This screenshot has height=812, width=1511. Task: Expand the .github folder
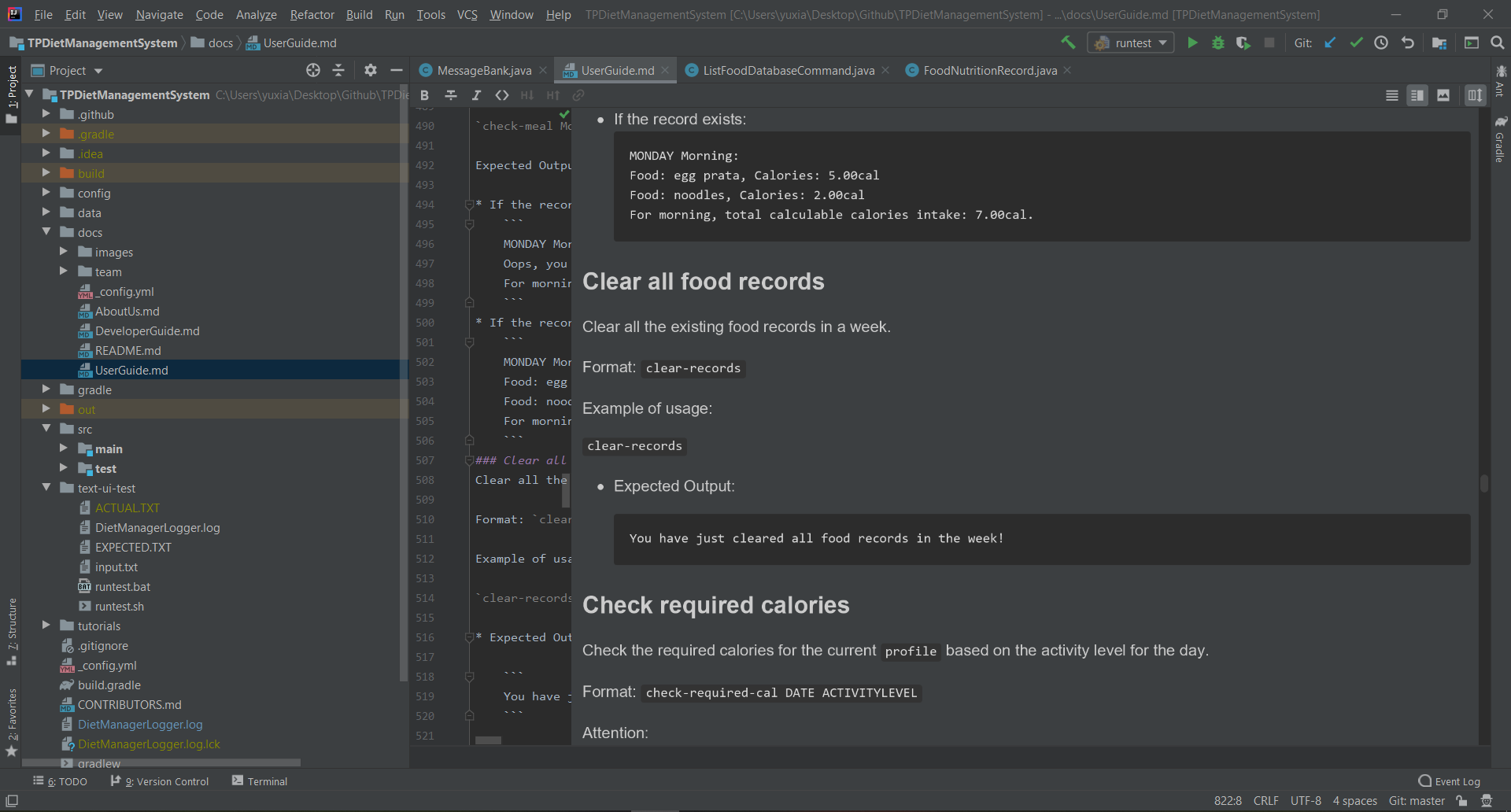coord(46,114)
